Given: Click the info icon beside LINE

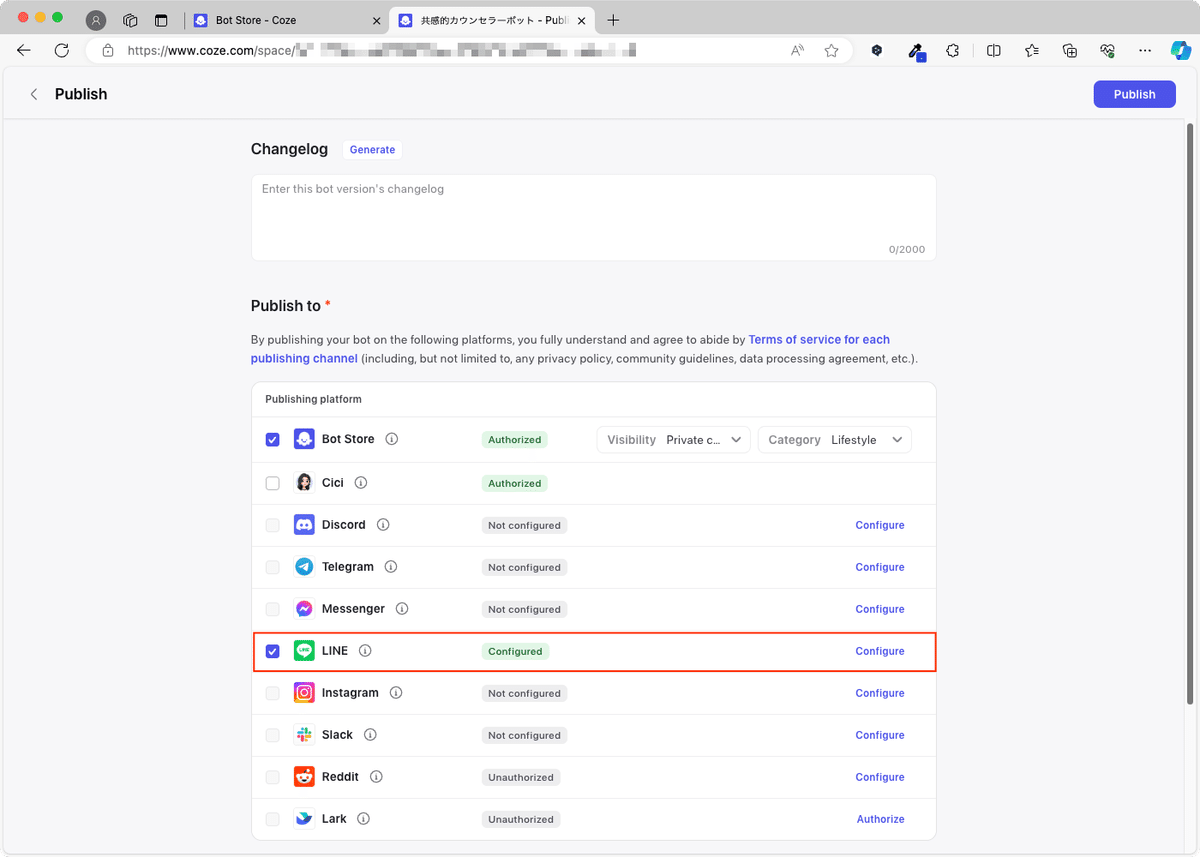Looking at the screenshot, I should [x=365, y=651].
